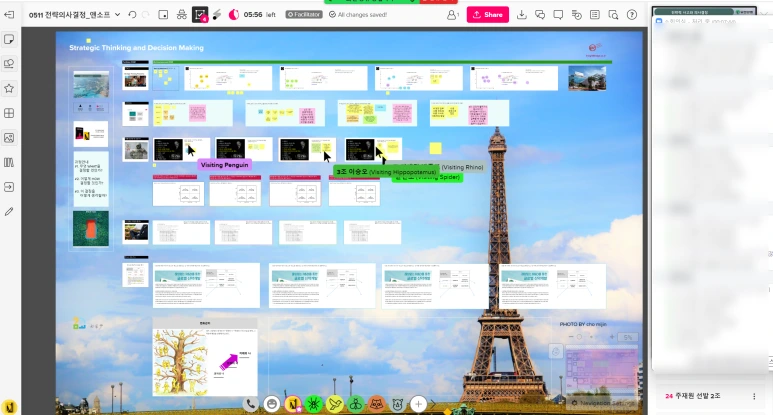Click the orange cat visitor avatar

click(x=377, y=404)
